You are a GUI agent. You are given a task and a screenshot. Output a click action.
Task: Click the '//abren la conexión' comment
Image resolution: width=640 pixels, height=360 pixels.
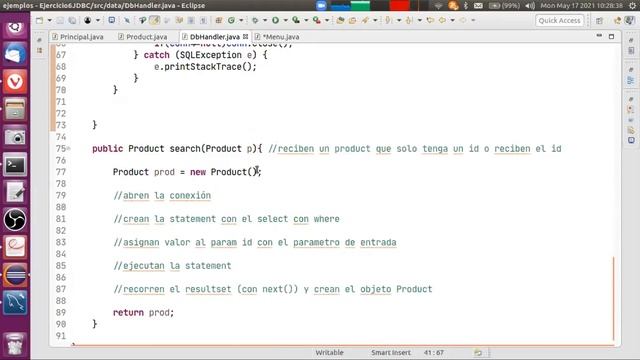(x=162, y=196)
